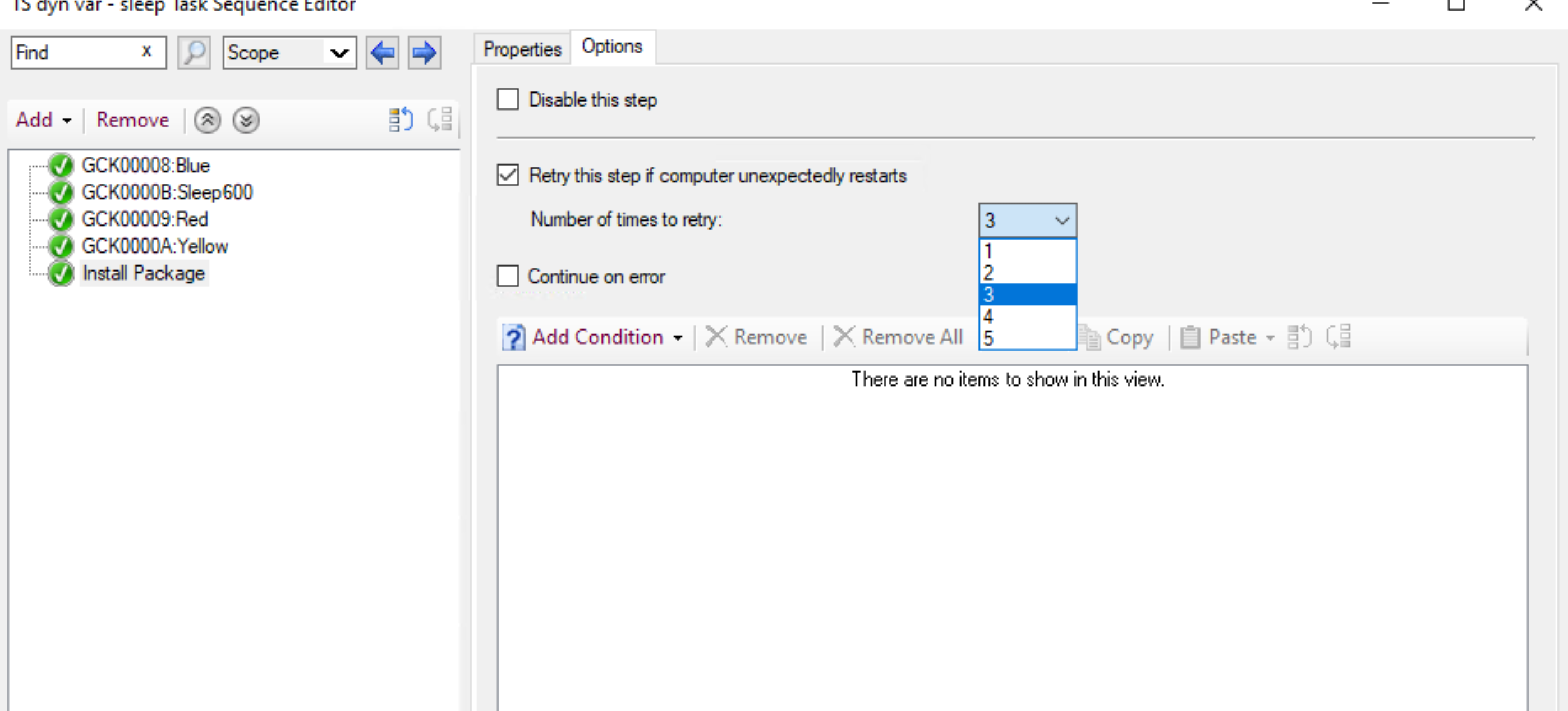Select retry count from Number of times dropdown

[x=1025, y=294]
